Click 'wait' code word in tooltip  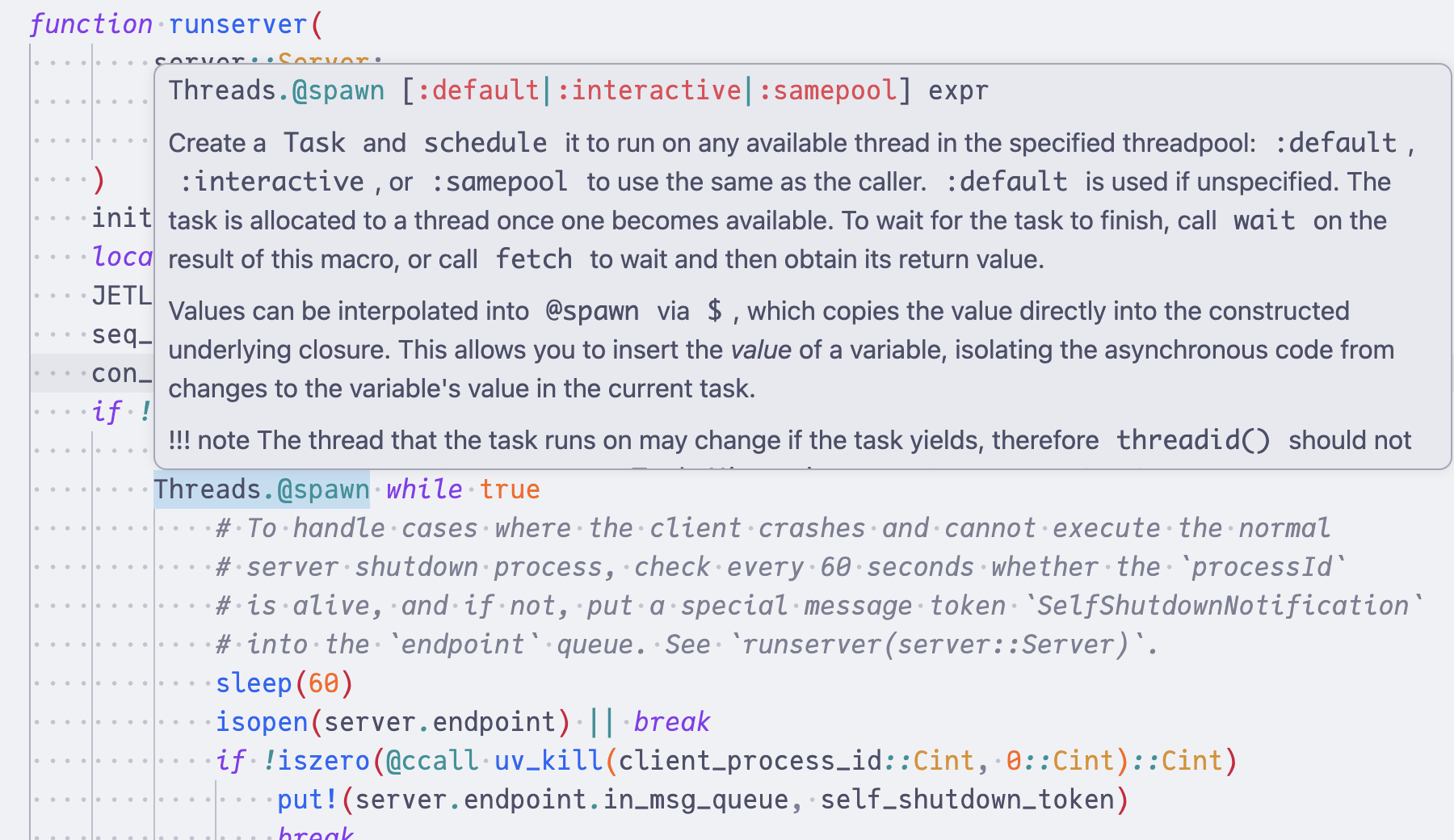click(x=1264, y=220)
